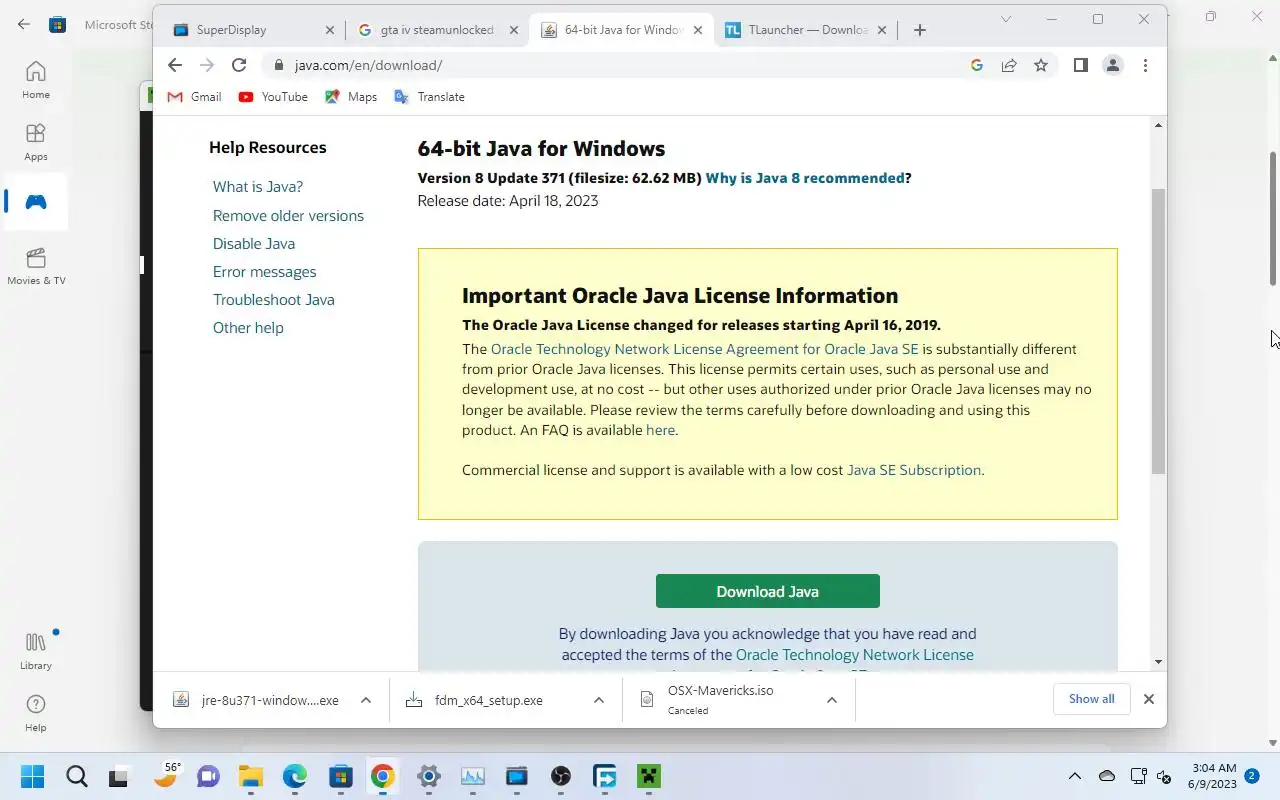The width and height of the screenshot is (1280, 800).
Task: Open Minecraft creeper icon on taskbar
Action: [x=650, y=777]
